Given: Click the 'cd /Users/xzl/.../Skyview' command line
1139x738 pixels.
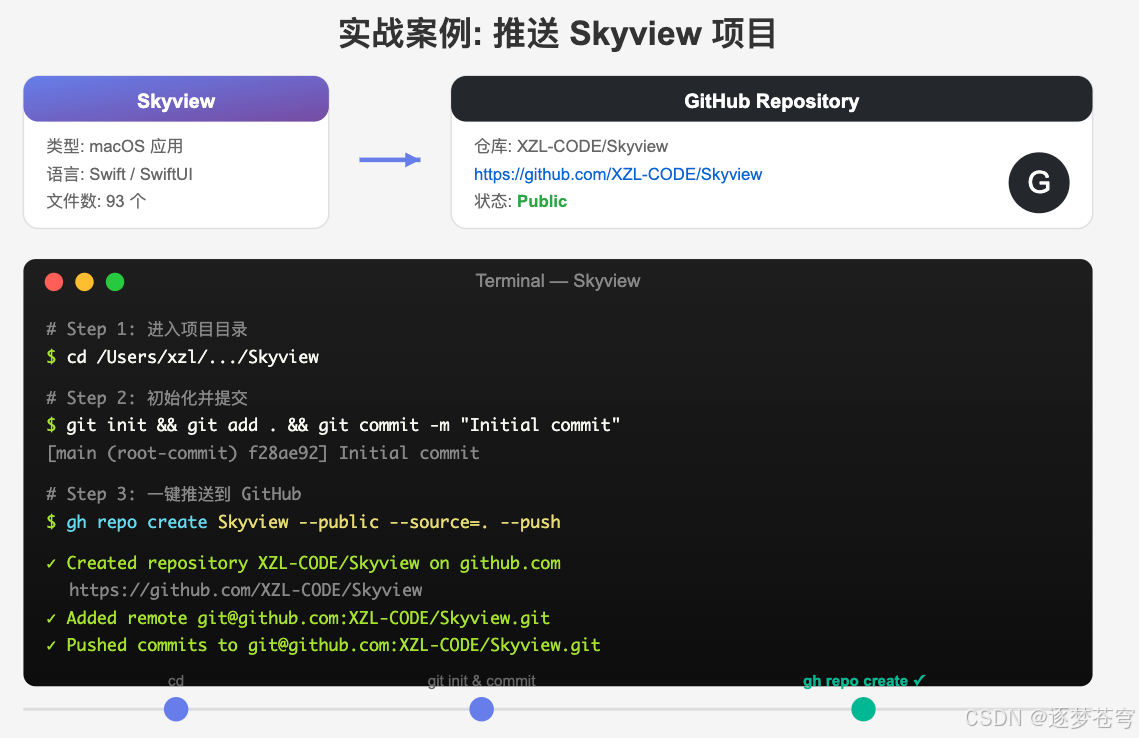Looking at the screenshot, I should point(183,357).
